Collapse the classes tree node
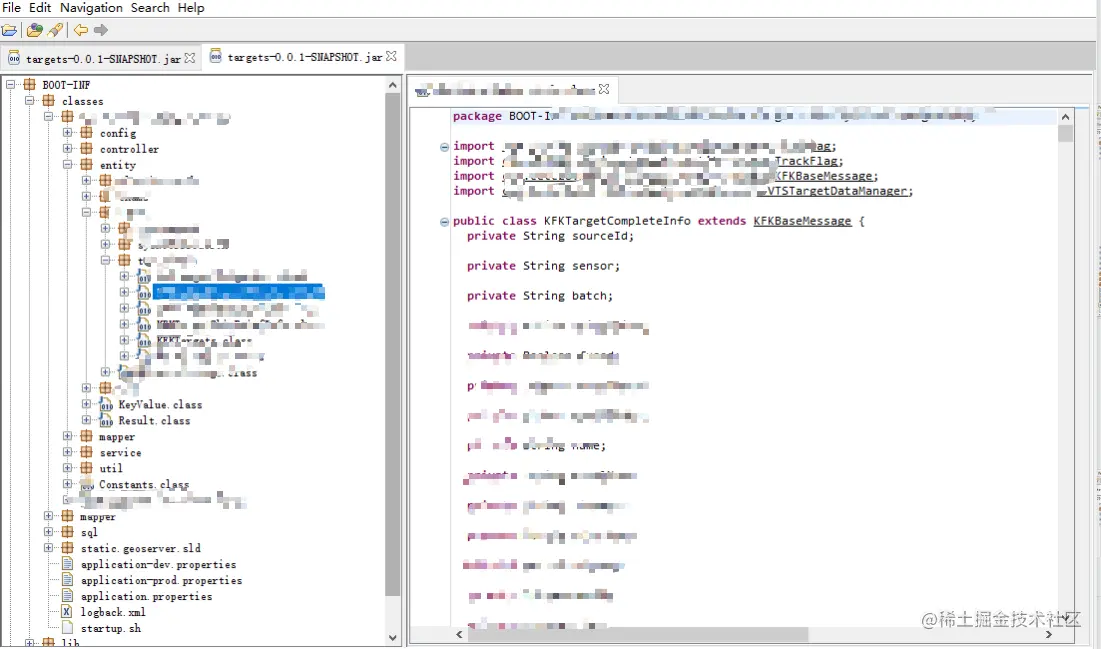 (28, 100)
